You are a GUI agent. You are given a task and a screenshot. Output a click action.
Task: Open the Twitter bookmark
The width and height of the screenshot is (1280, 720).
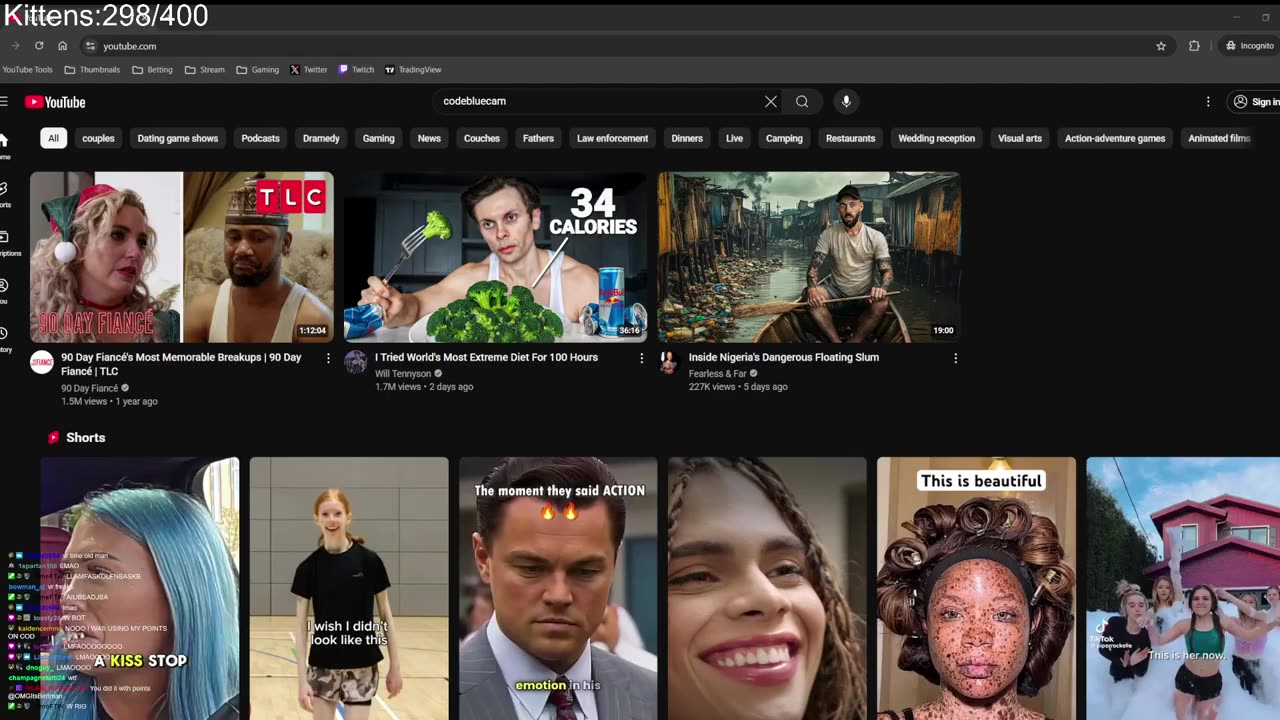tap(309, 70)
